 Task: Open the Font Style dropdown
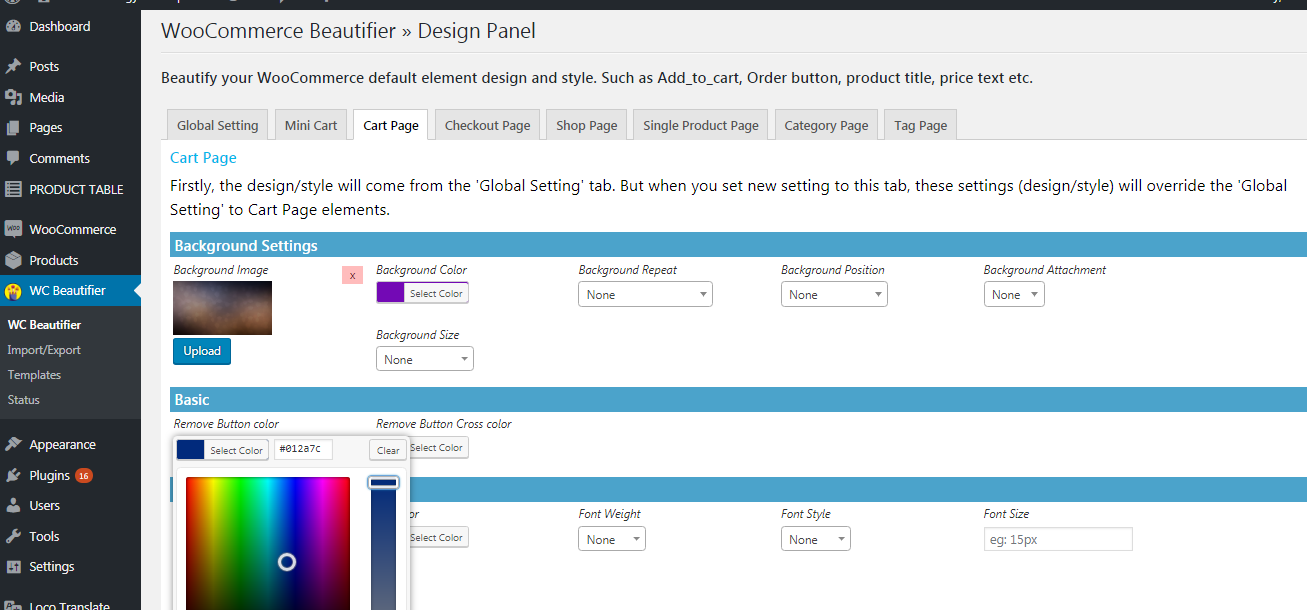tap(816, 539)
